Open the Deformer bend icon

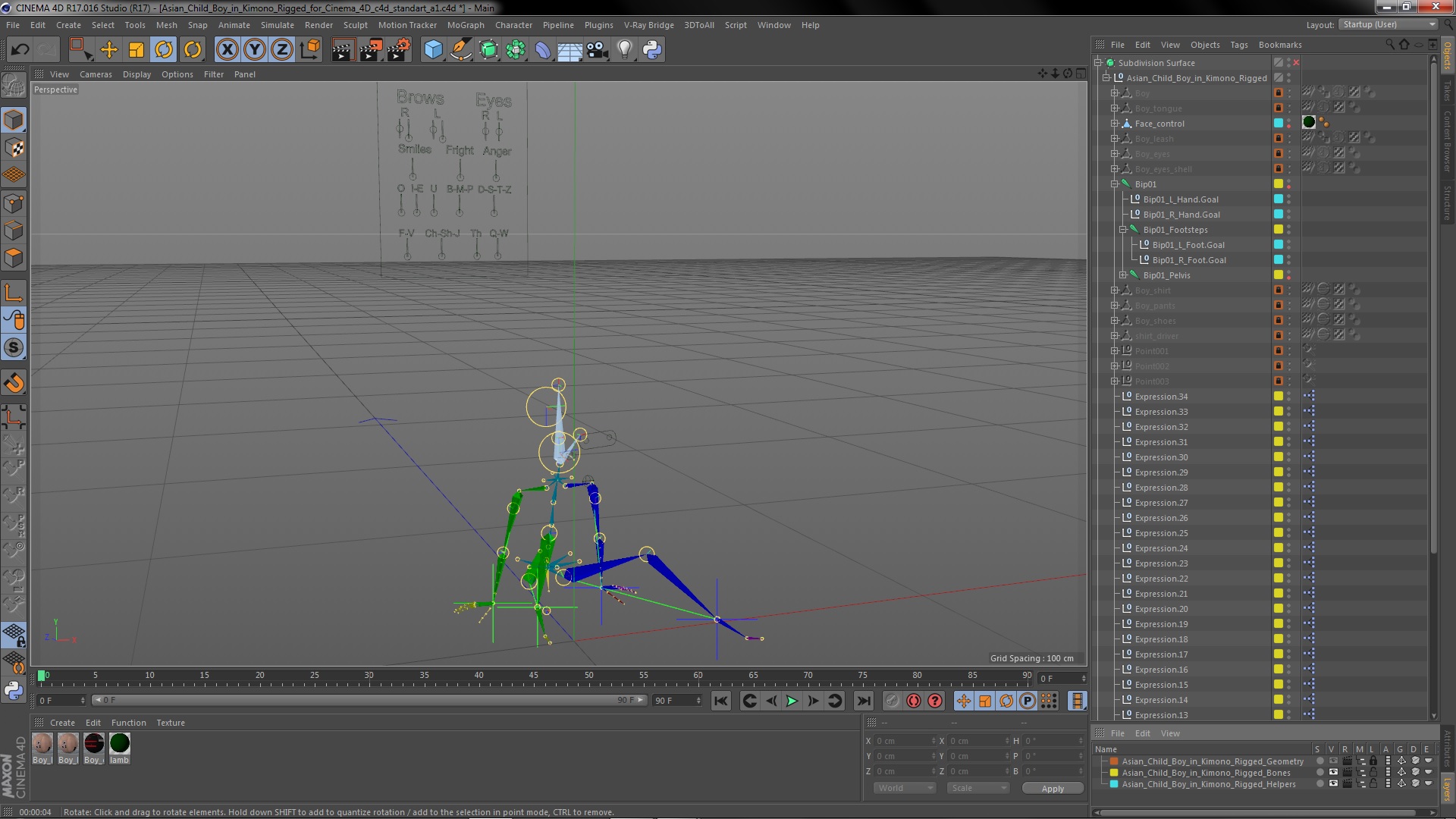click(x=543, y=50)
